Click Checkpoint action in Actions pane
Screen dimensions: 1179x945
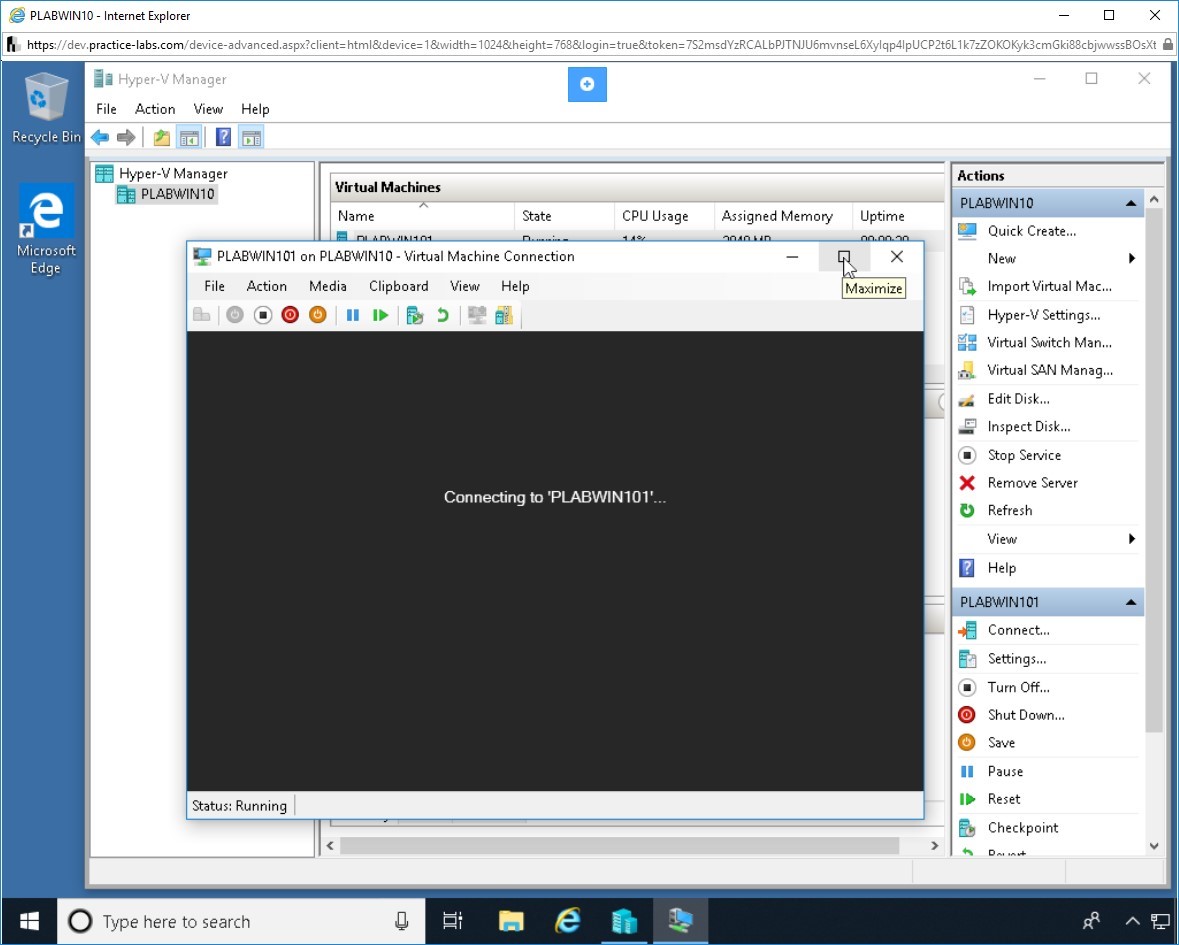(1023, 828)
